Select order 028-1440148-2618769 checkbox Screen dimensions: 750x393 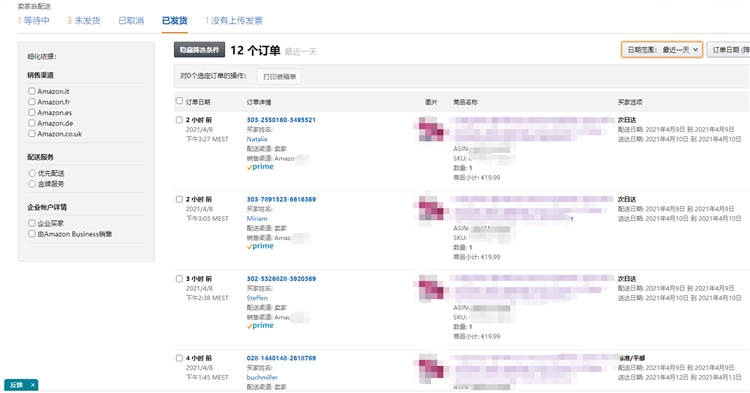point(179,358)
